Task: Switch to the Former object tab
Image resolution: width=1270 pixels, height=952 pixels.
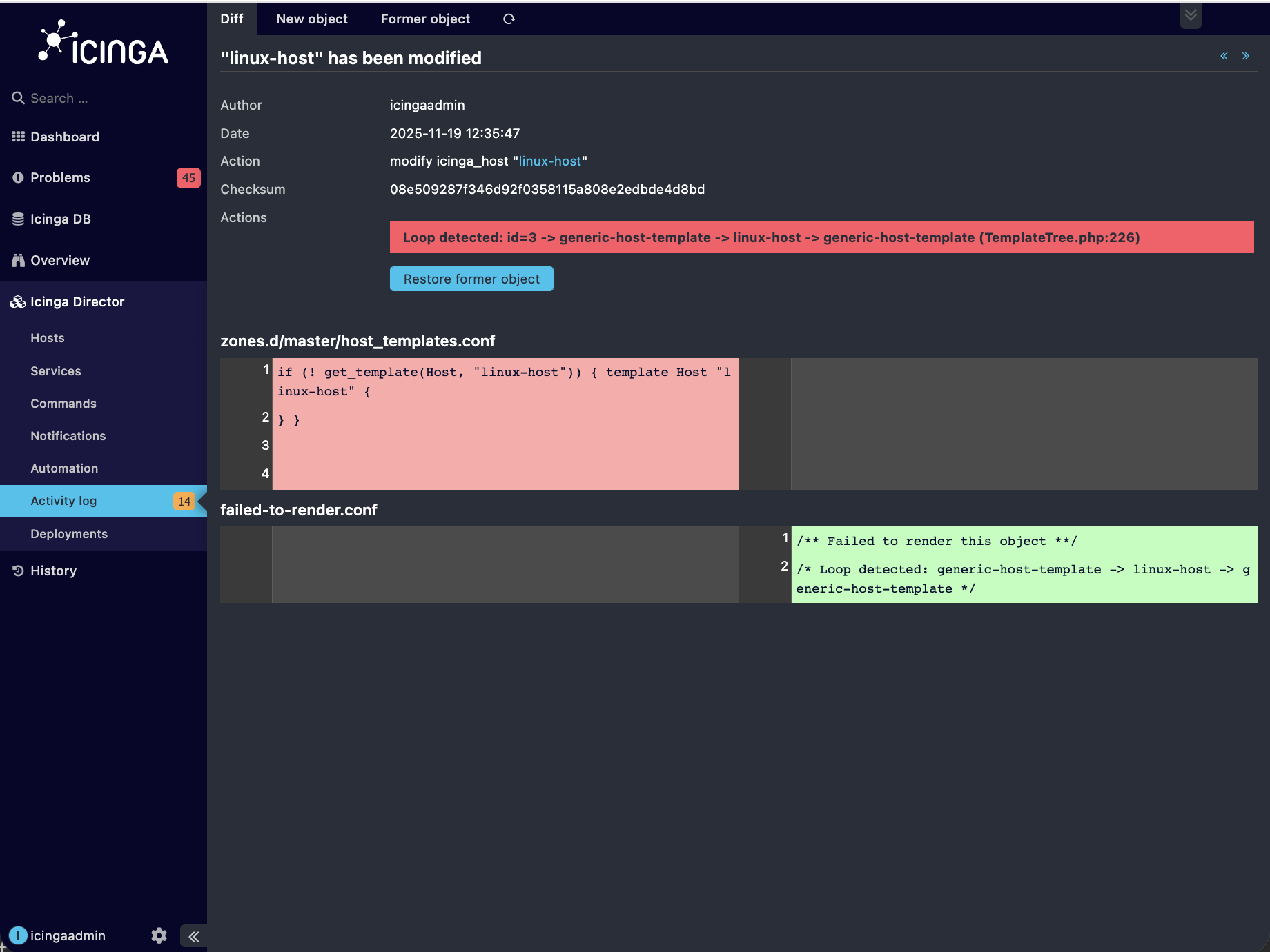Action: click(425, 19)
